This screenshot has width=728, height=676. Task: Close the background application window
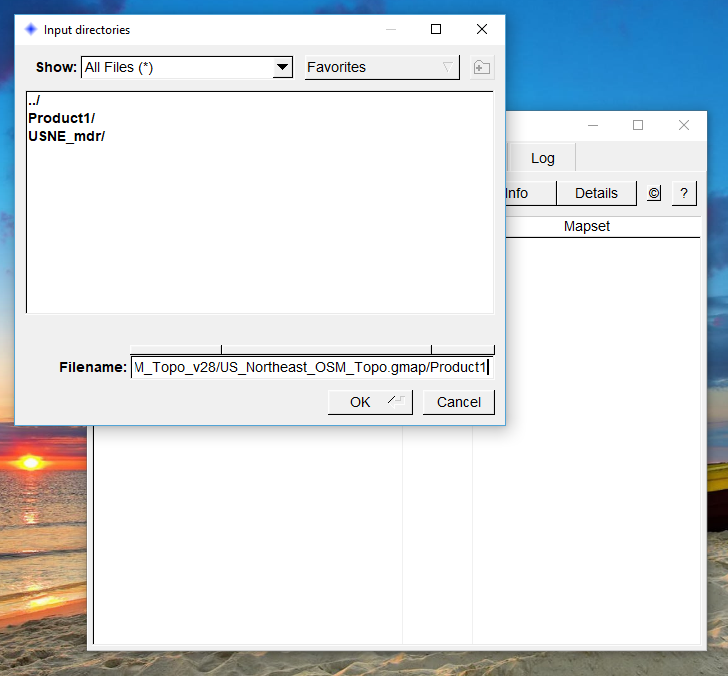[684, 125]
